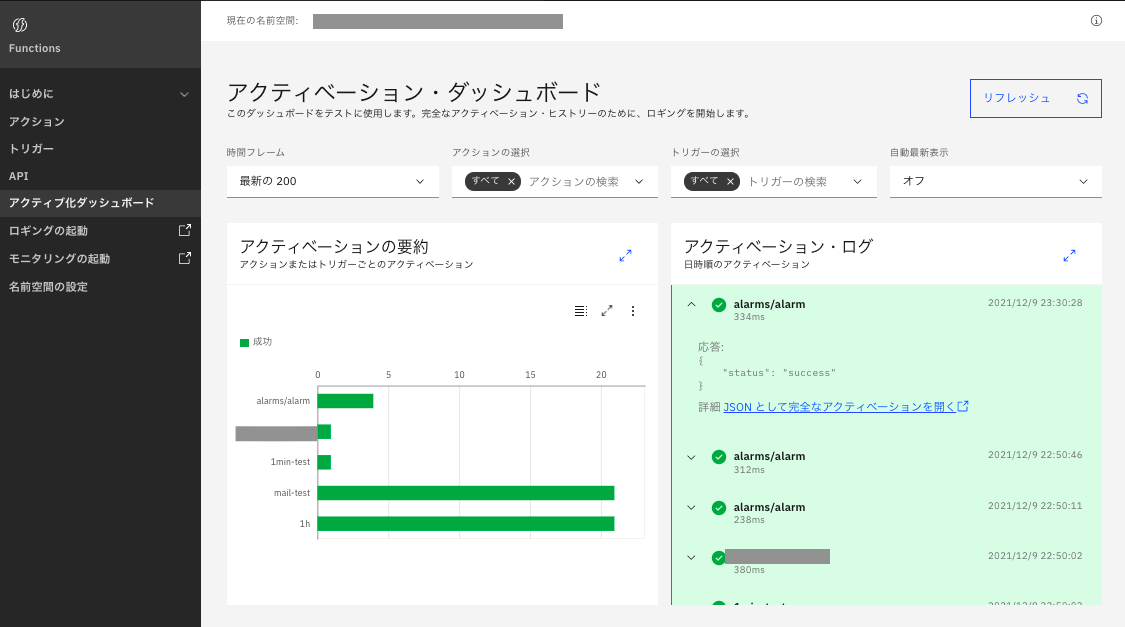Open the 自動最新表示 dropdown set to オフ
Viewport: 1125px width, 627px height.
click(x=996, y=182)
